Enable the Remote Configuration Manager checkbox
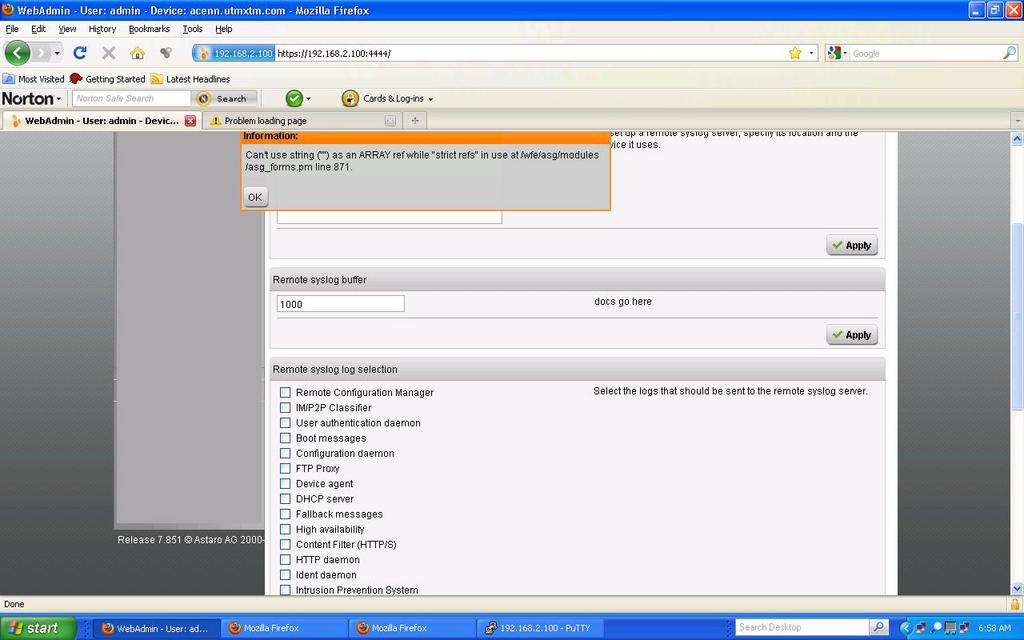 click(x=285, y=393)
